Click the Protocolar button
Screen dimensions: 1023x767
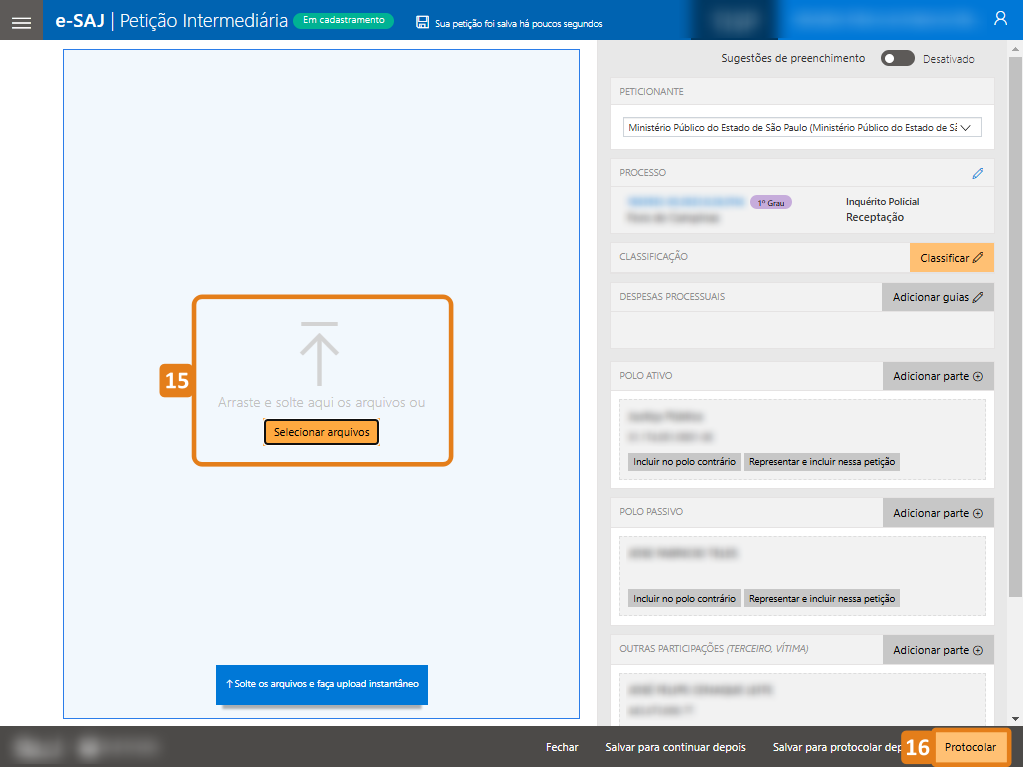point(970,747)
